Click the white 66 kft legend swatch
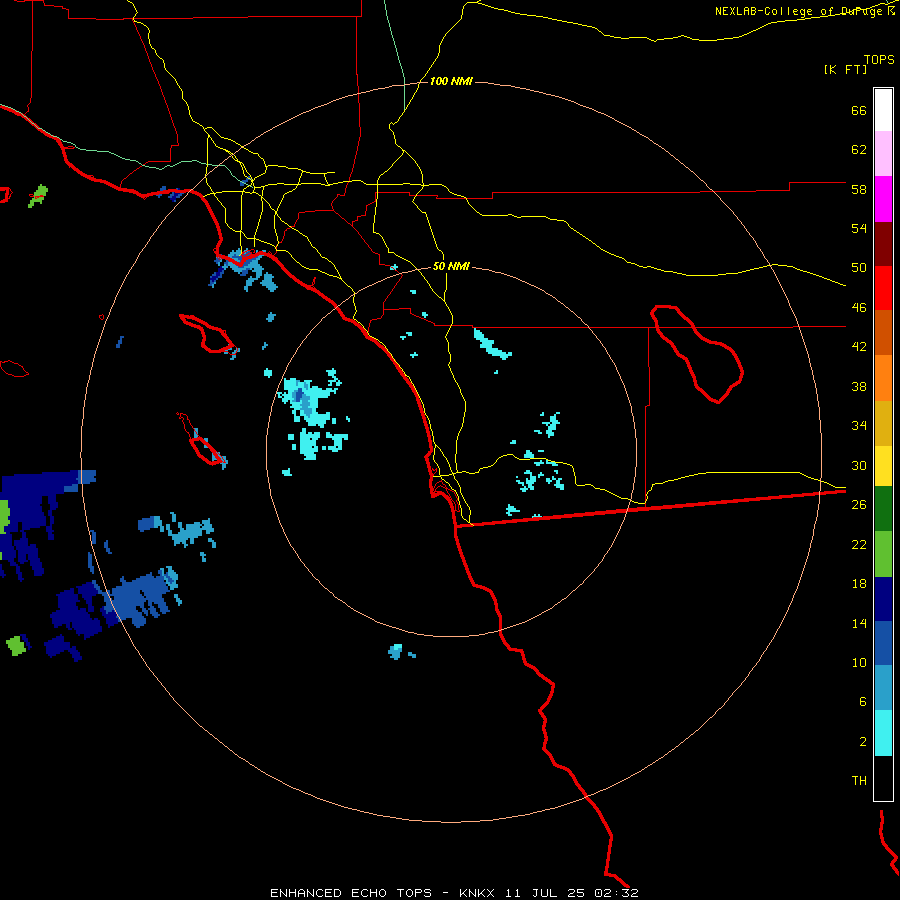This screenshot has height=900, width=900. 883,110
